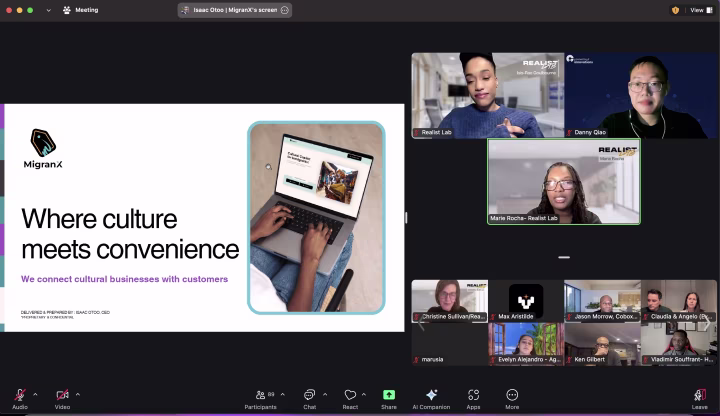Go to next page of participant thumbnails
The width and height of the screenshot is (720, 416).
(x=708, y=323)
